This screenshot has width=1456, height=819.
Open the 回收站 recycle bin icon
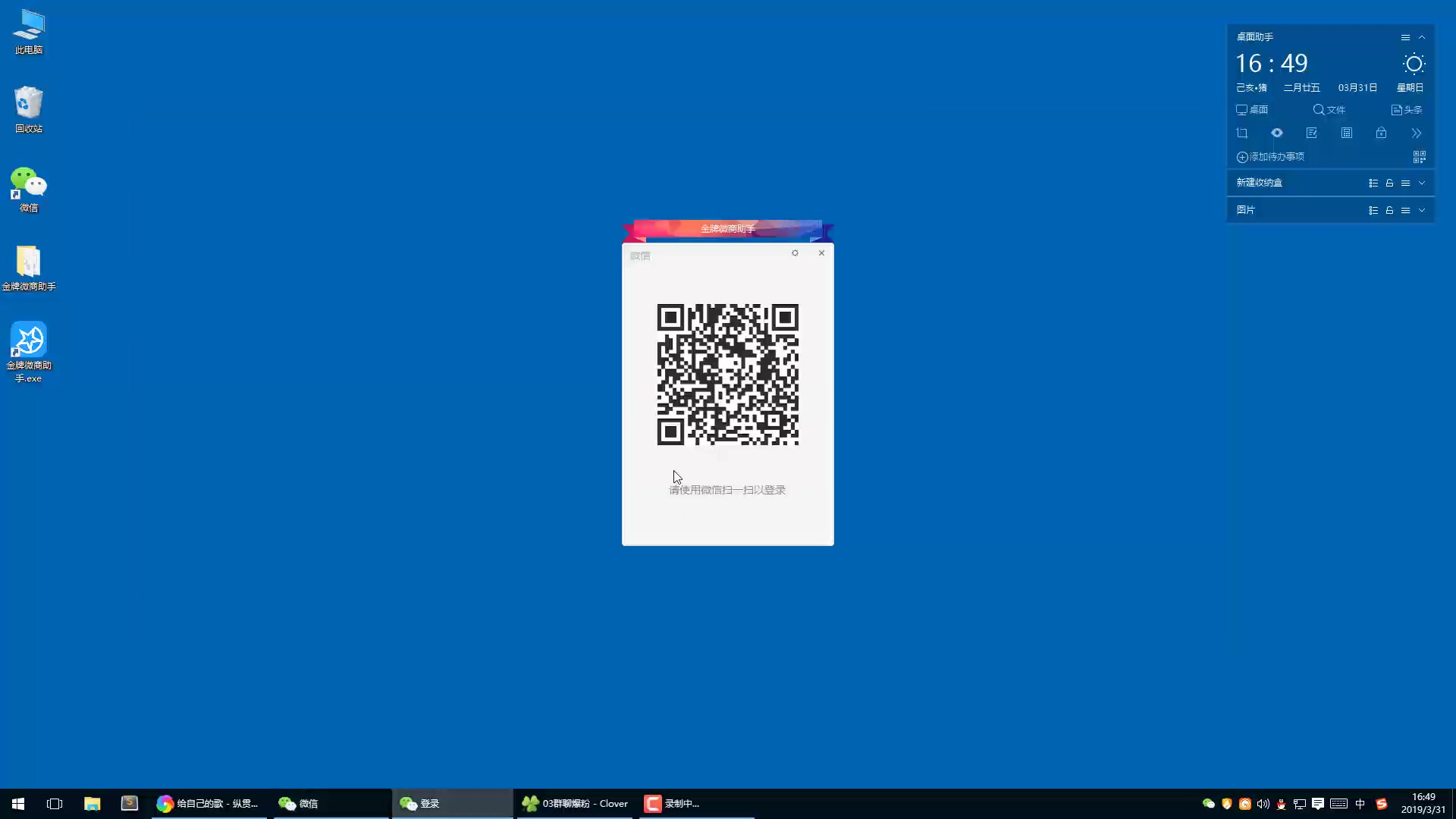(x=29, y=110)
